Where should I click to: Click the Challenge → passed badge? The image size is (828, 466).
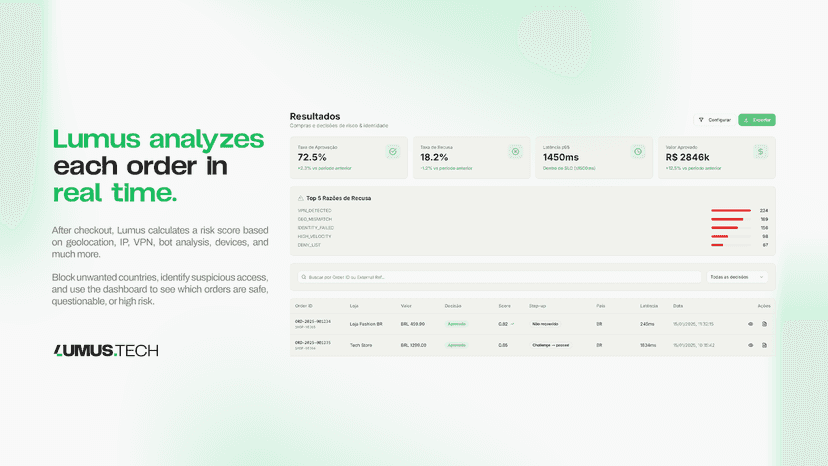tap(551, 345)
